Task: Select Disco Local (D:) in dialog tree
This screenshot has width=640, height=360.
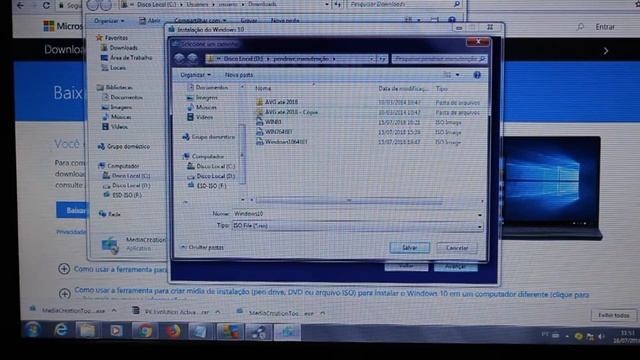Action: pos(211,176)
